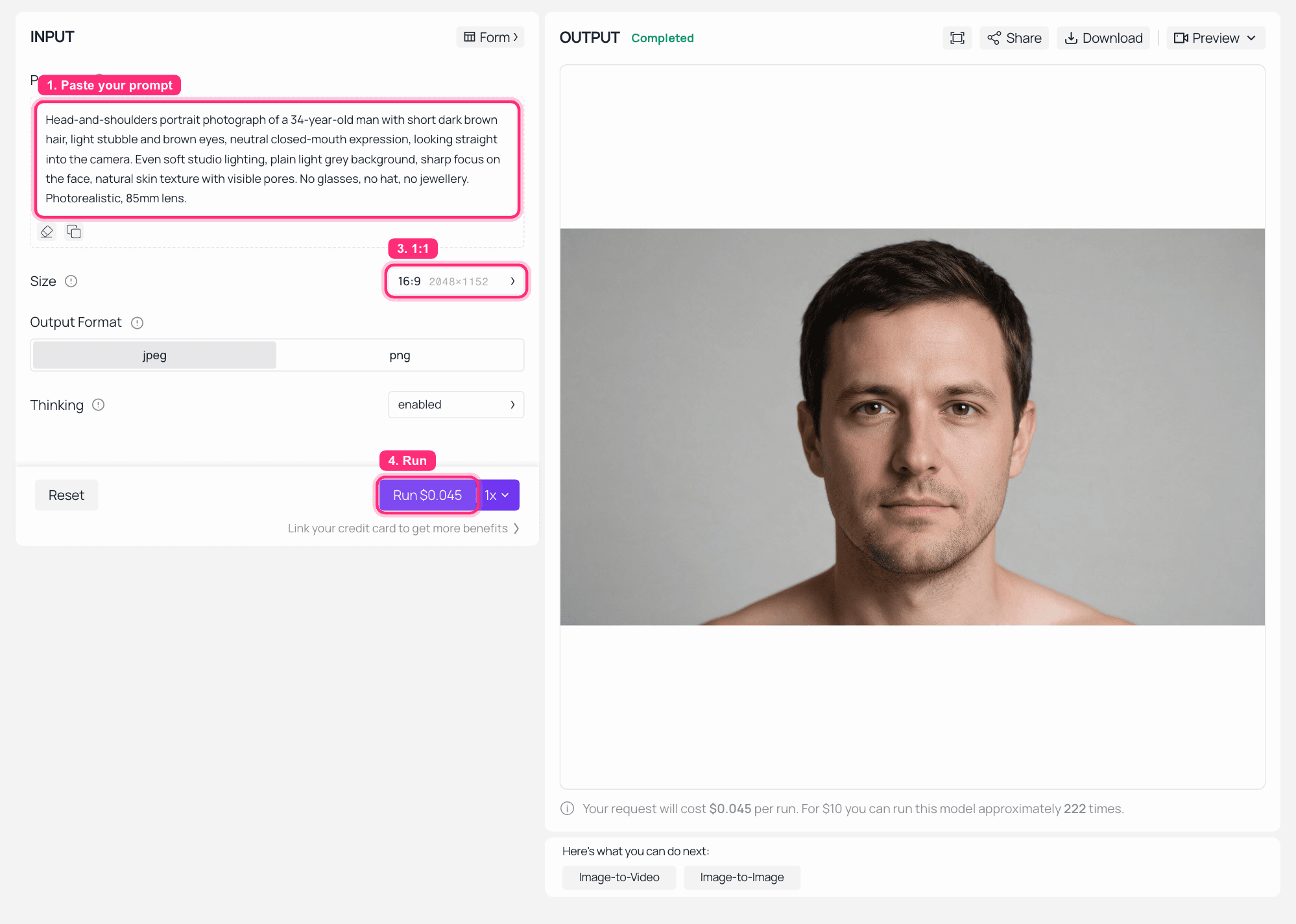
Task: Click the fullscreen expand icon in output header
Action: tap(957, 38)
